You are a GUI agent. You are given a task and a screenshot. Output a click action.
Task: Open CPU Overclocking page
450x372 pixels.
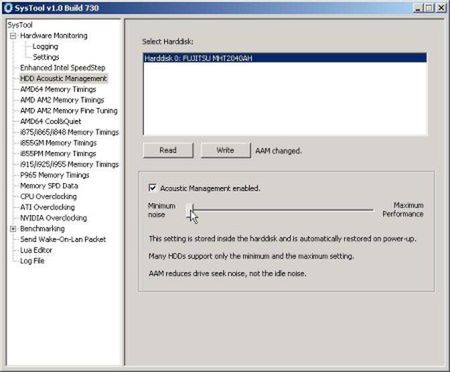pyautogui.click(x=48, y=196)
